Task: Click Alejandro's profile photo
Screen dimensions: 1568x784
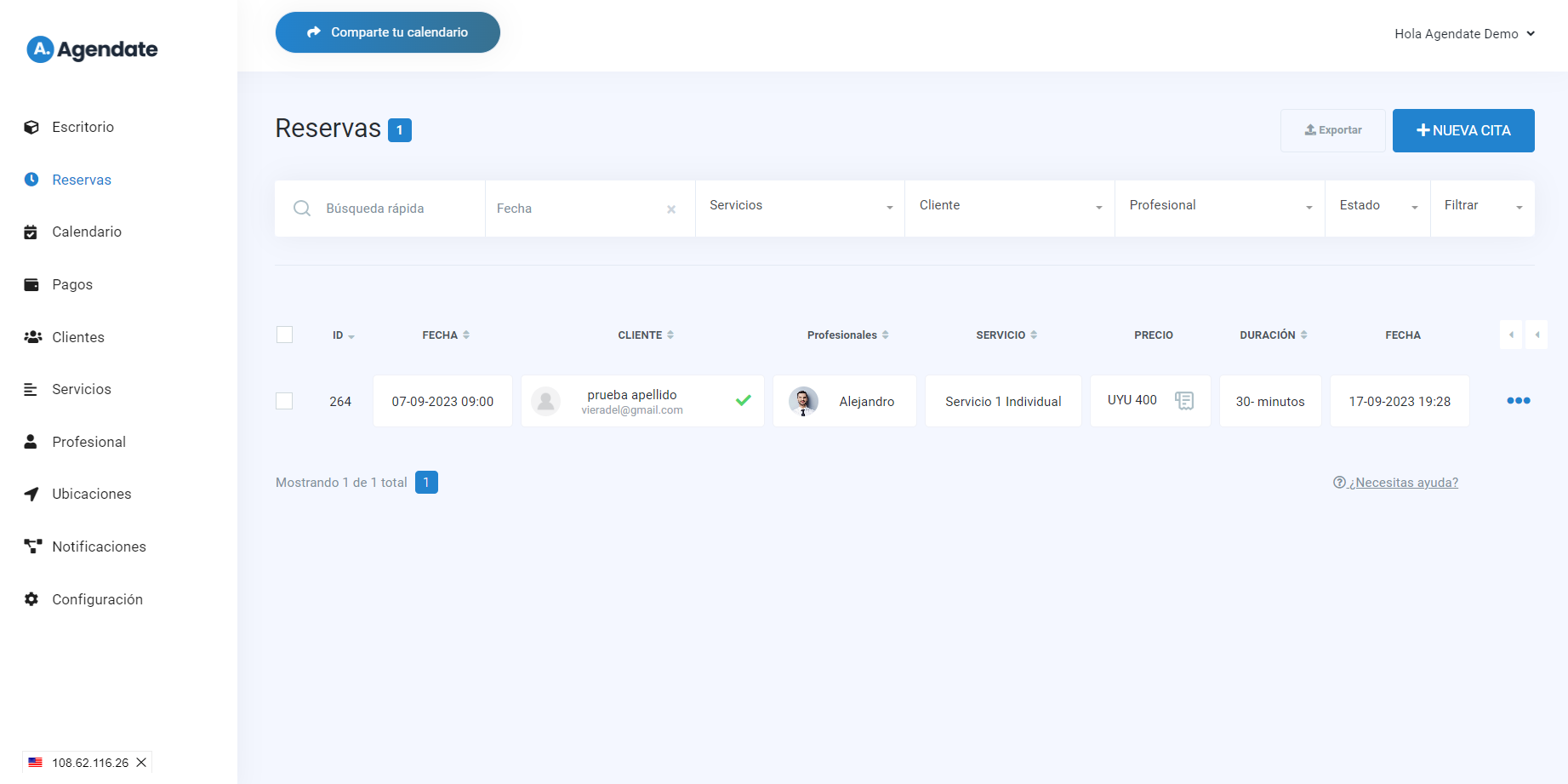Action: 802,401
